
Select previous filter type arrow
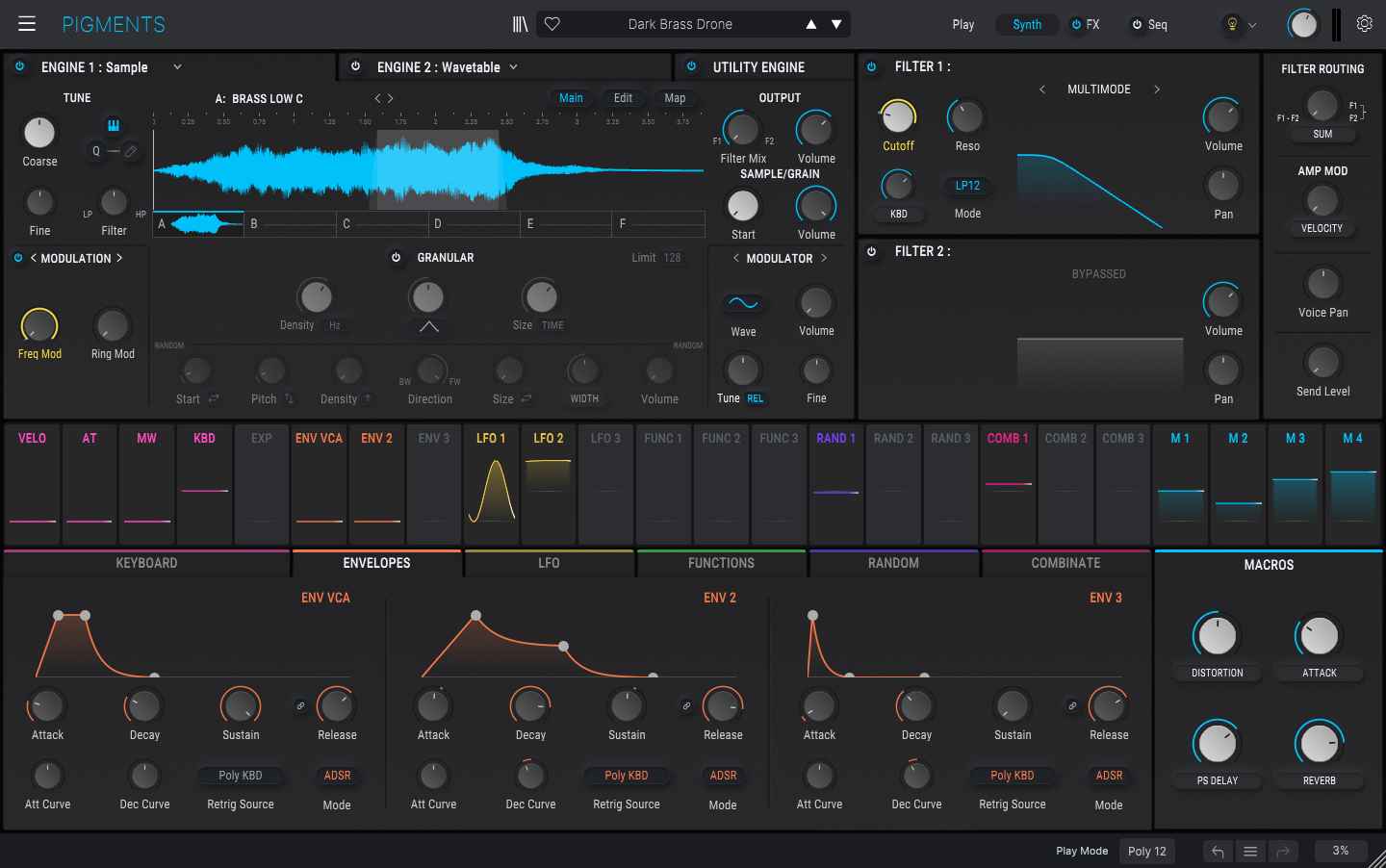[x=1041, y=89]
